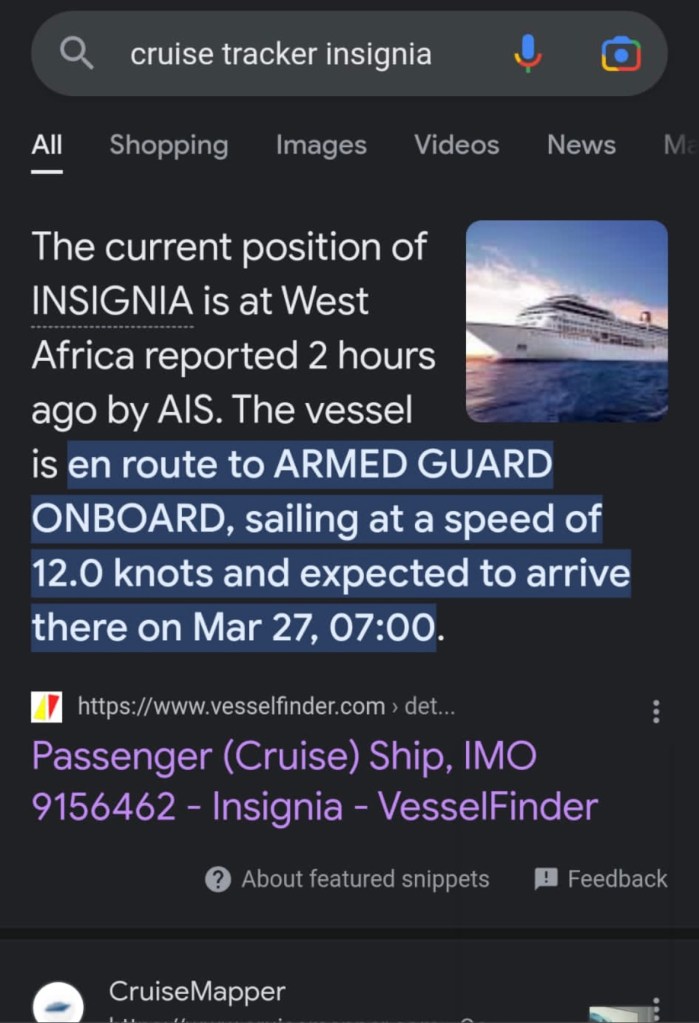699x1023 pixels.
Task: Switch to the Shopping tab
Action: (169, 145)
